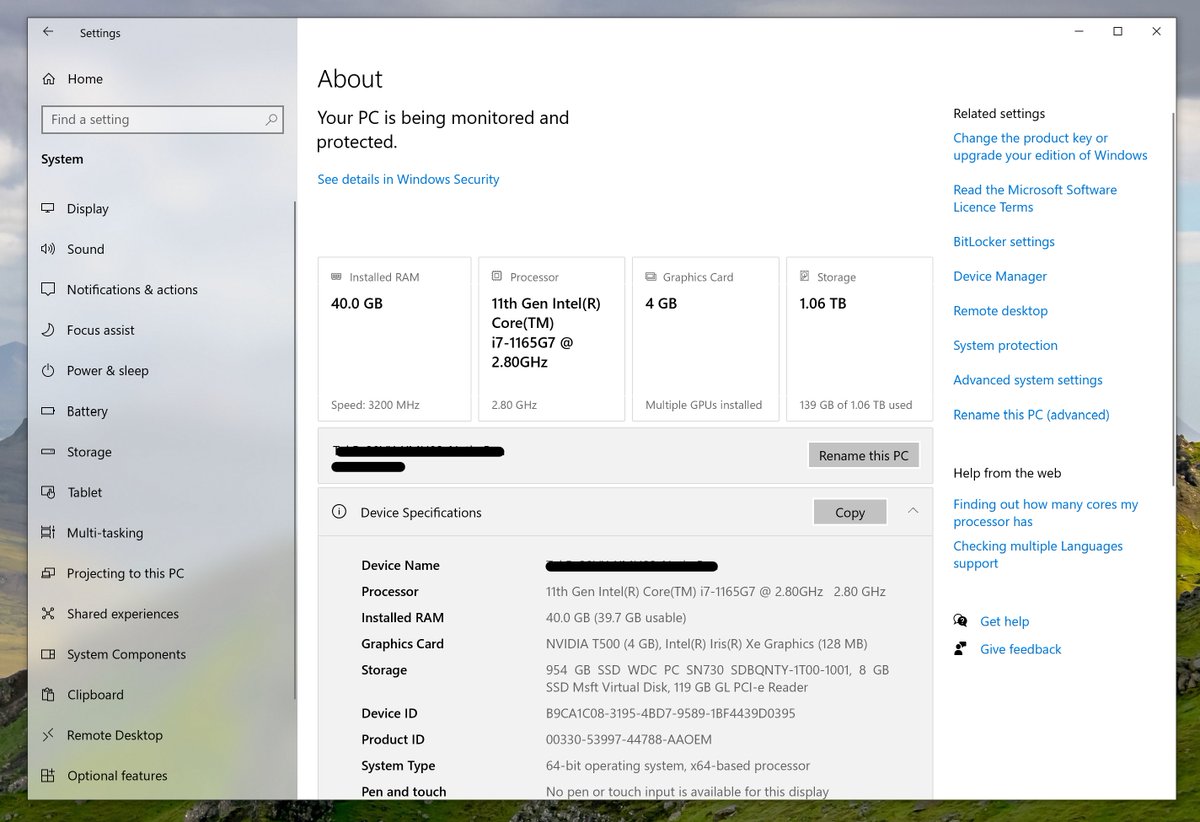The image size is (1200, 822).
Task: Open the Display settings page label
Action: tap(87, 209)
